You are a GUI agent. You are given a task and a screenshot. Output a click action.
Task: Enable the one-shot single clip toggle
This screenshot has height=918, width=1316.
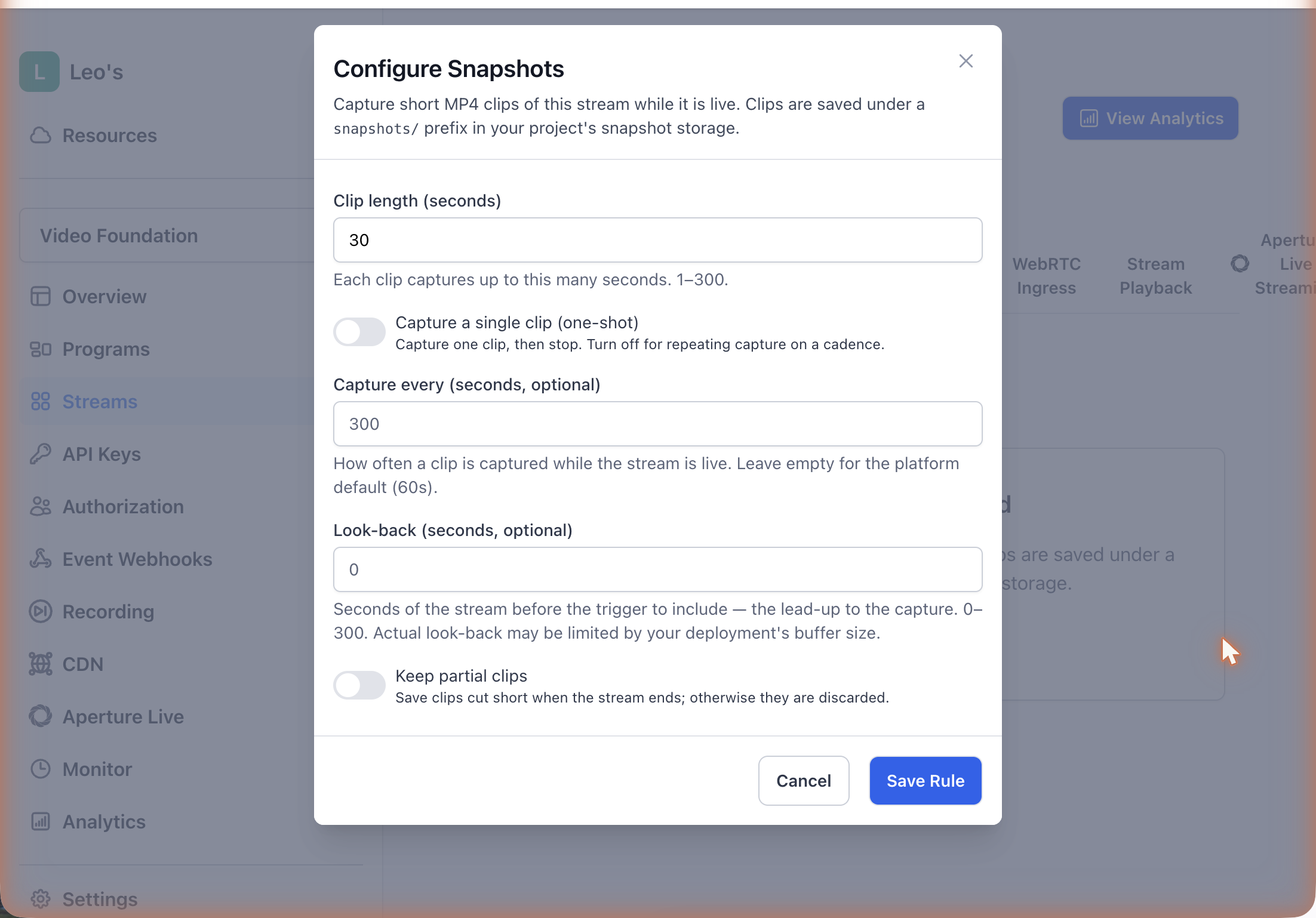pos(359,332)
